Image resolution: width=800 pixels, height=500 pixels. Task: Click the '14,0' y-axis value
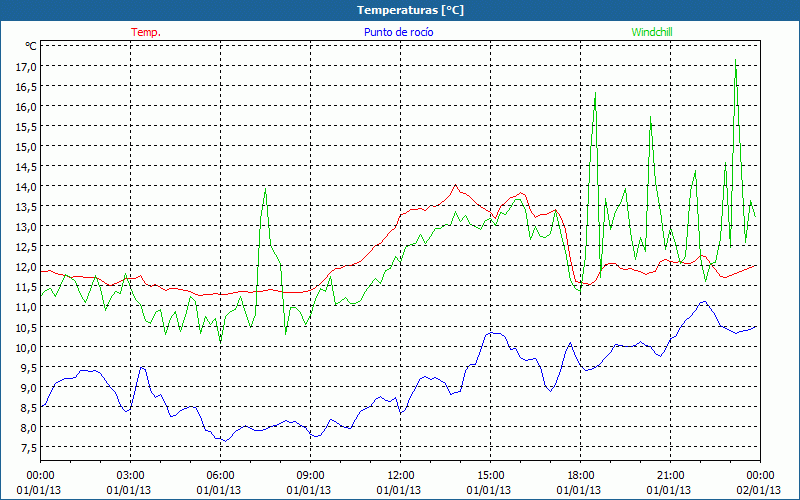click(27, 187)
